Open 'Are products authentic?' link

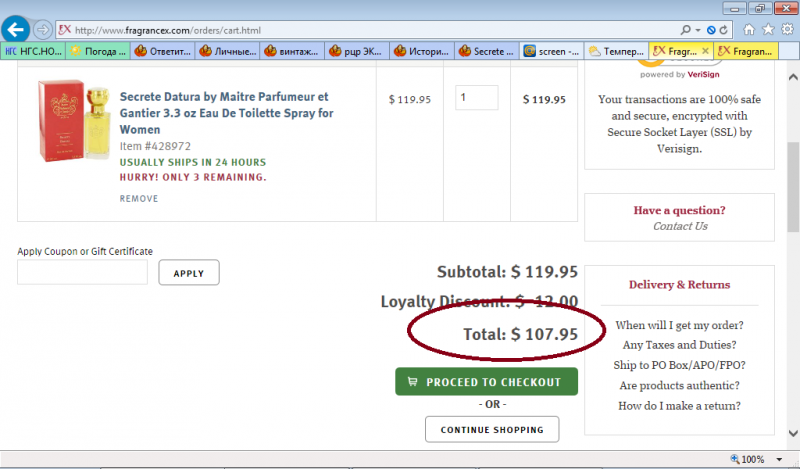tap(679, 385)
